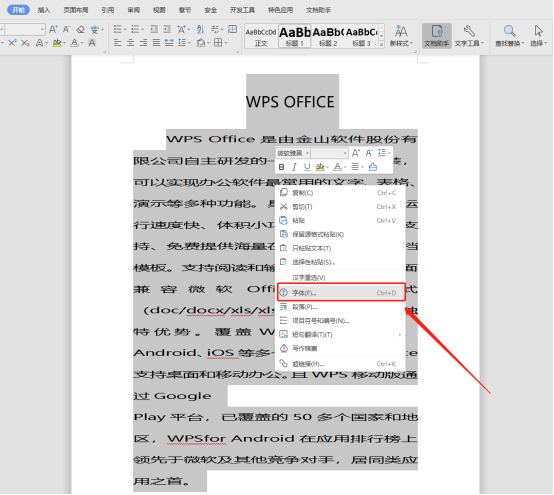The image size is (554, 495).
Task: Apply highlight color in the ribbon
Action: (57, 43)
